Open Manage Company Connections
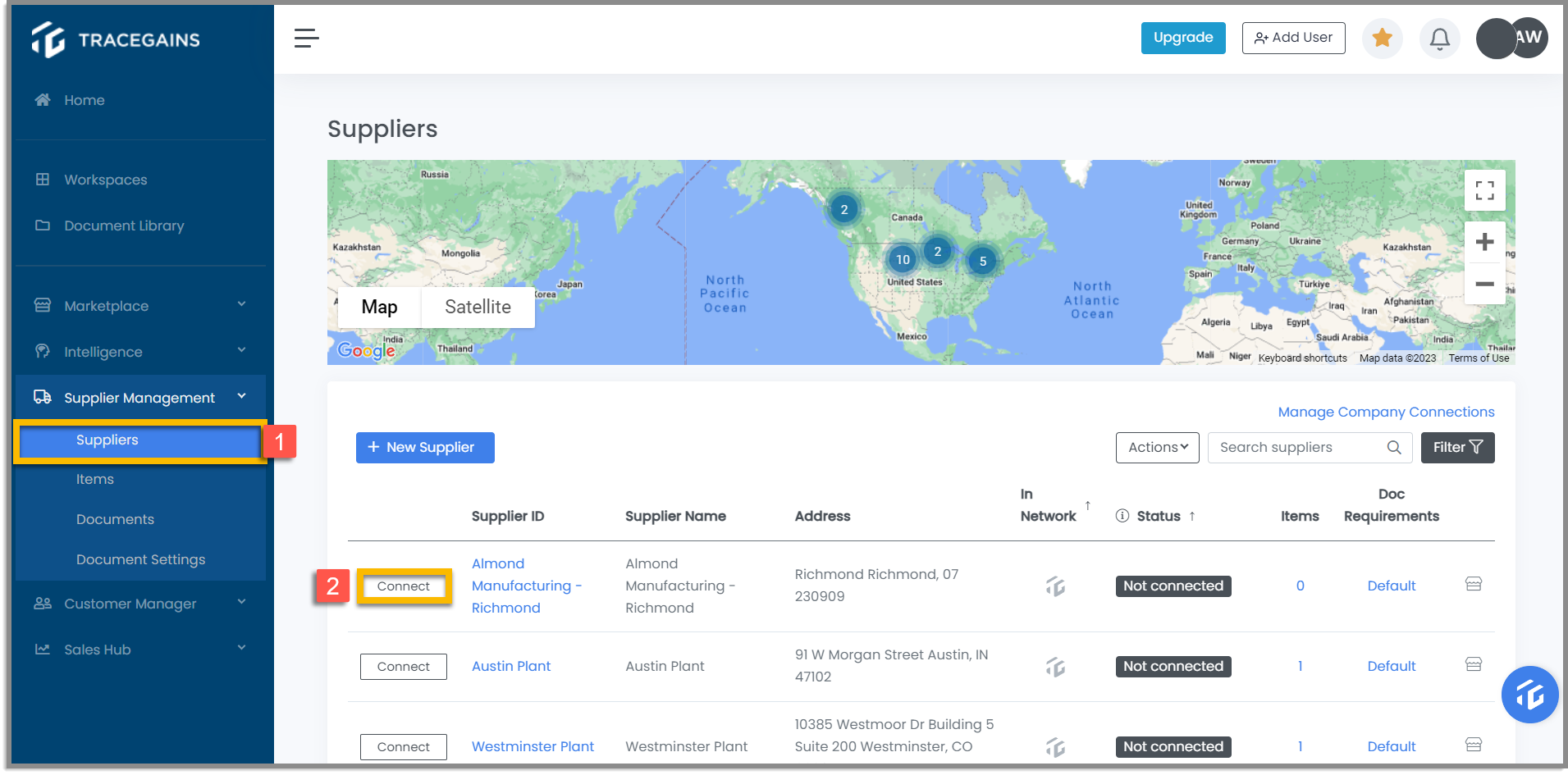This screenshot has width=1568, height=775. coord(1386,411)
